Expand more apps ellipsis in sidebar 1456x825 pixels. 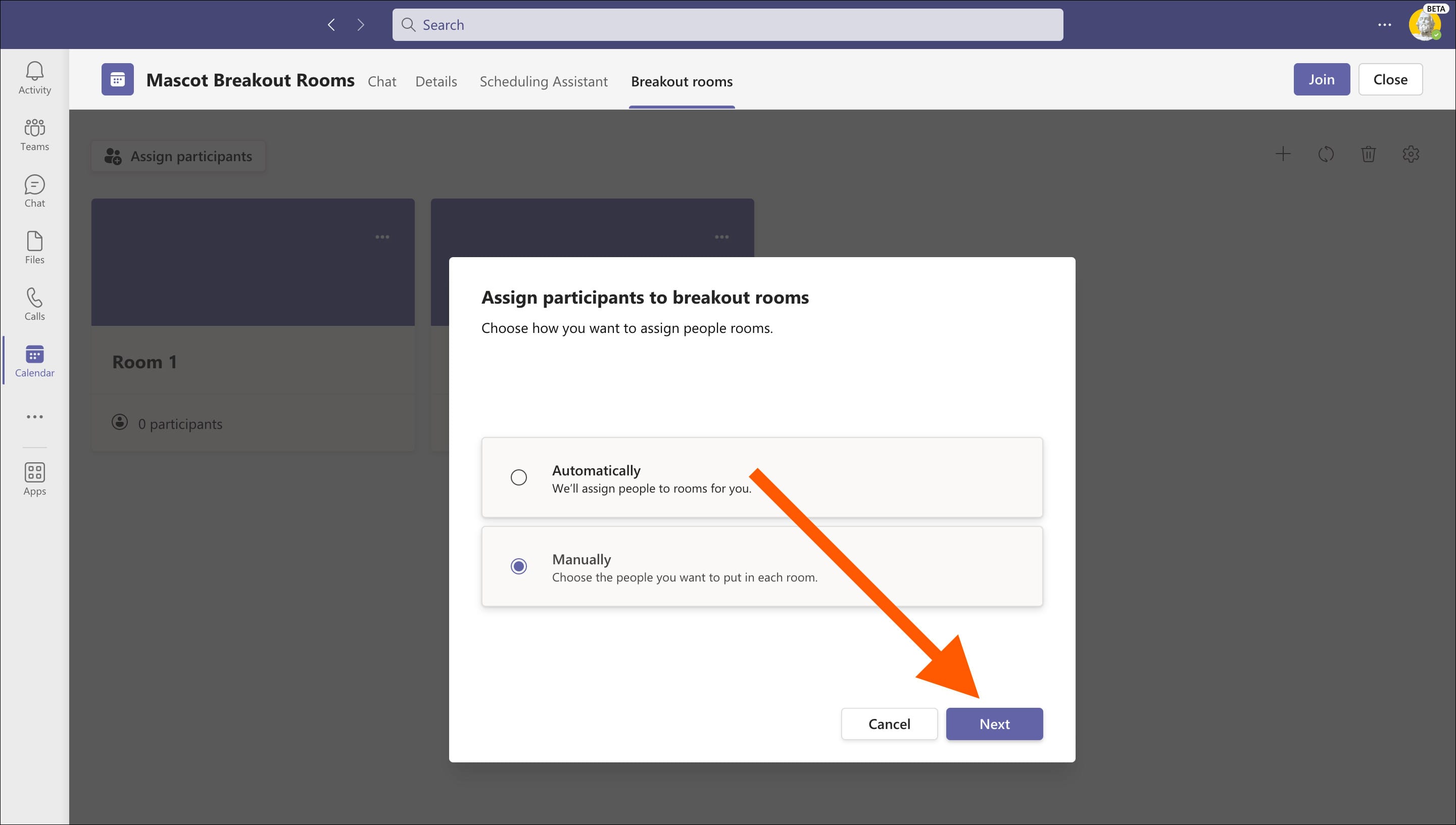coord(34,417)
